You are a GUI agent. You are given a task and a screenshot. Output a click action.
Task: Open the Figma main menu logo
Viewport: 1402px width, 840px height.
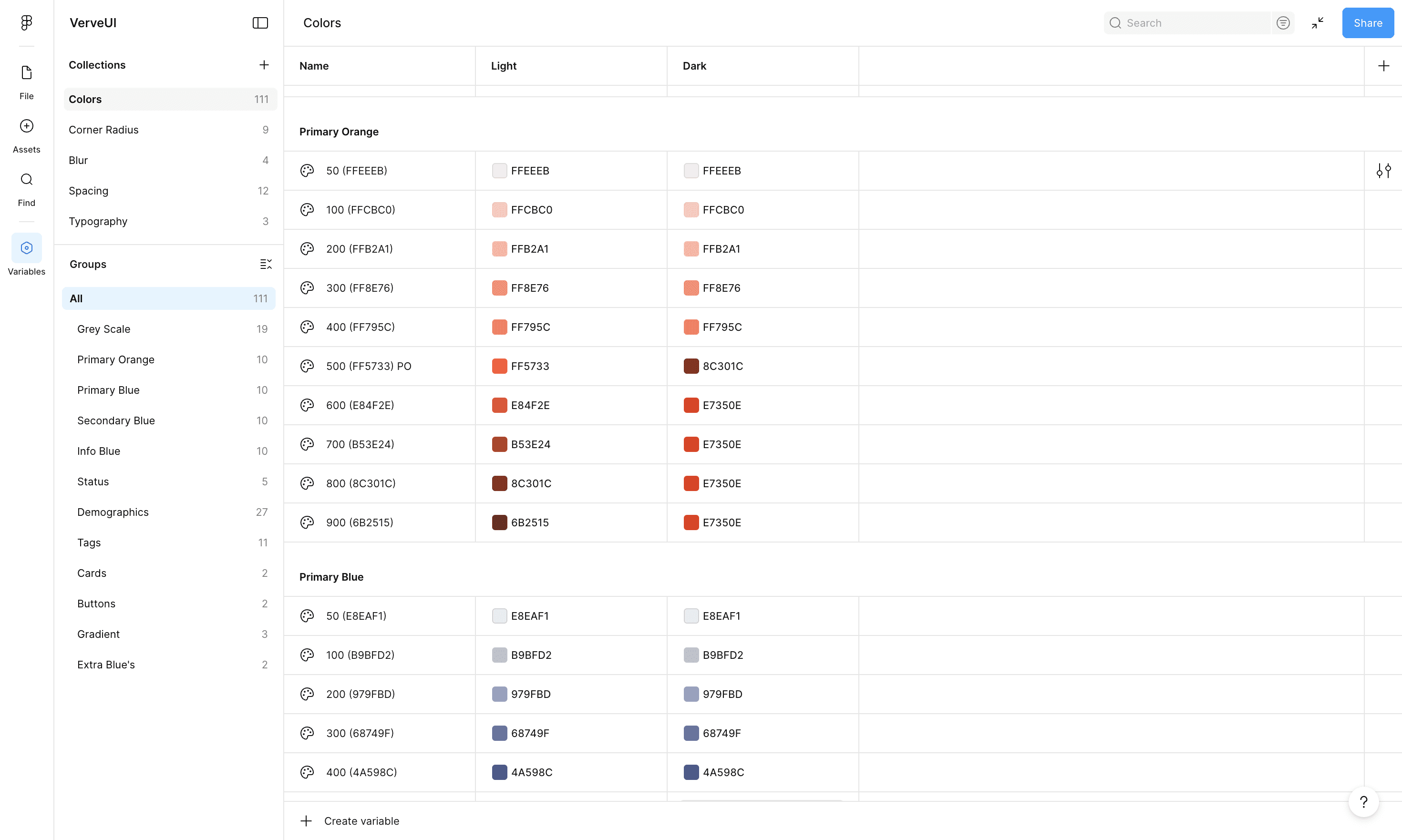(x=26, y=22)
